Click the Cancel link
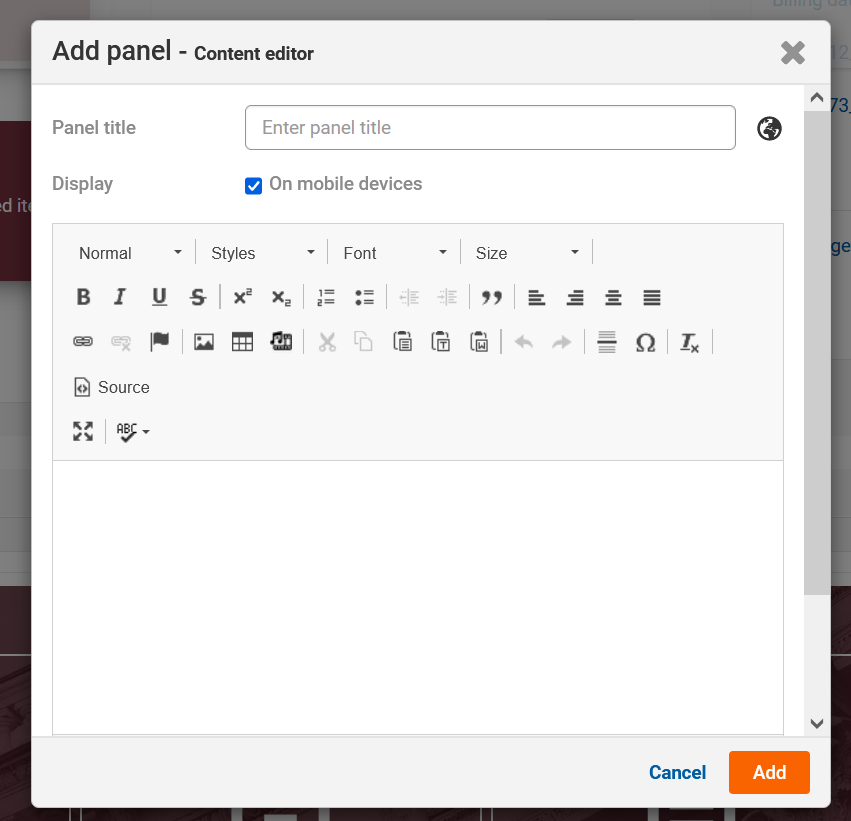The image size is (851, 821). pos(677,772)
